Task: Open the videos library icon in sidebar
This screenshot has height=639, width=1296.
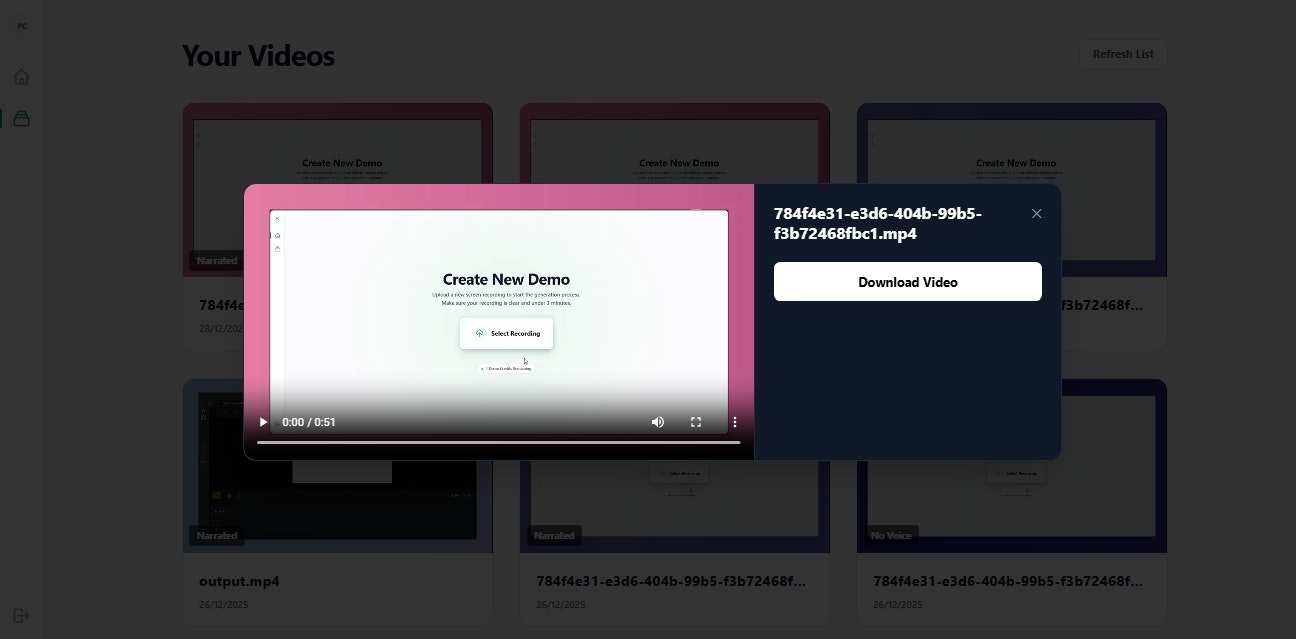Action: point(21,119)
